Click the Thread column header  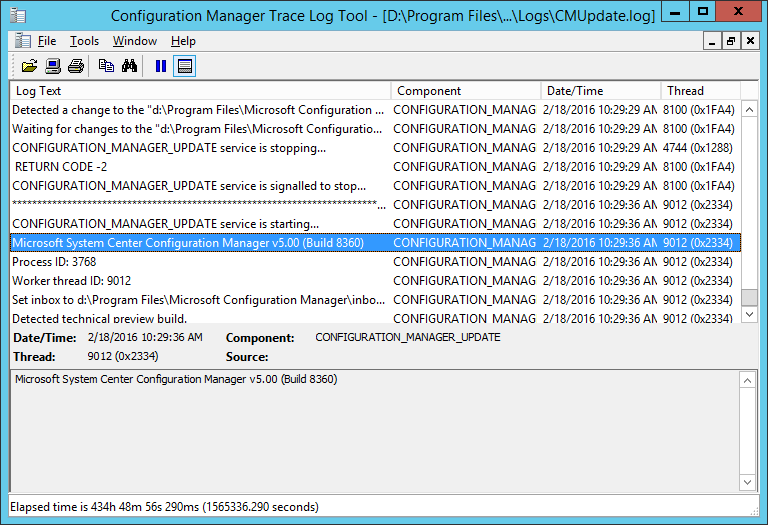tap(701, 91)
